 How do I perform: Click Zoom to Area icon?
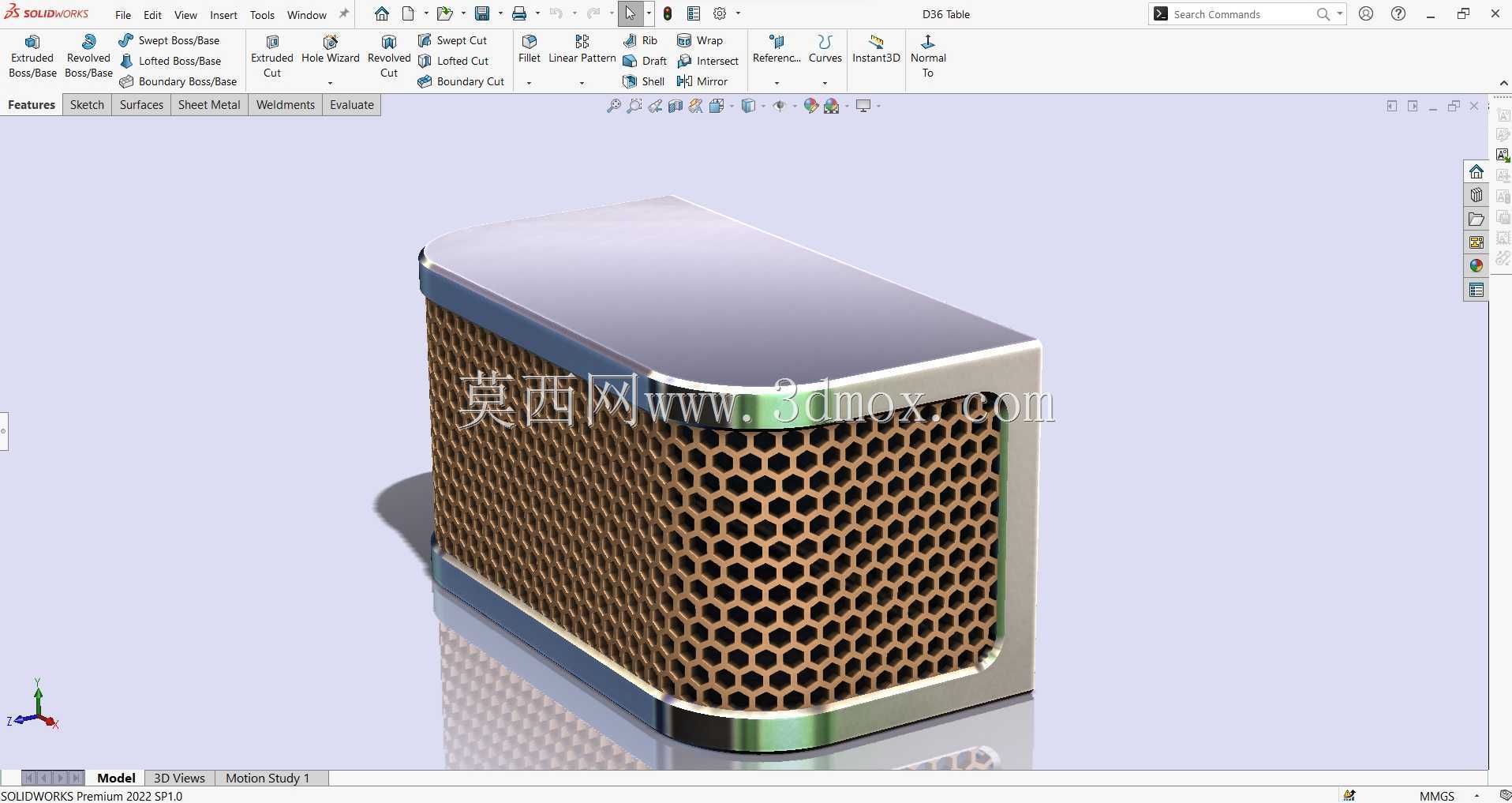tap(634, 106)
